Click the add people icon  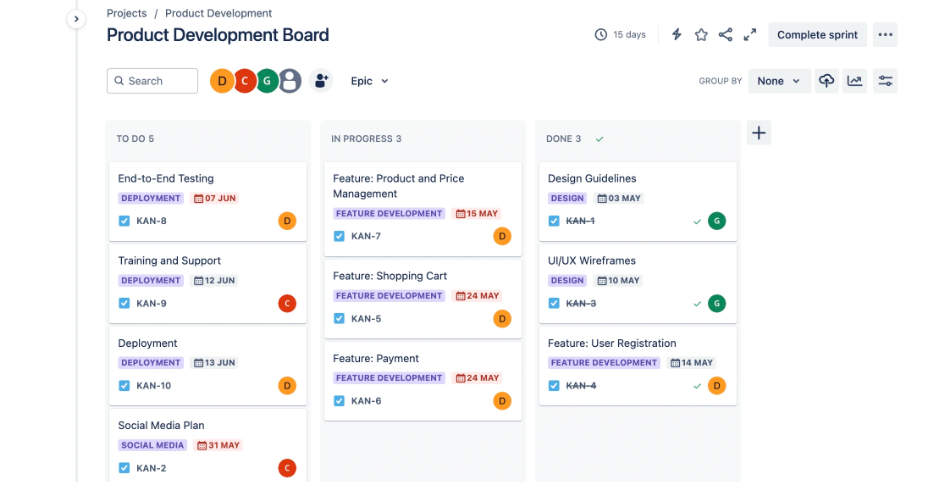[321, 81]
